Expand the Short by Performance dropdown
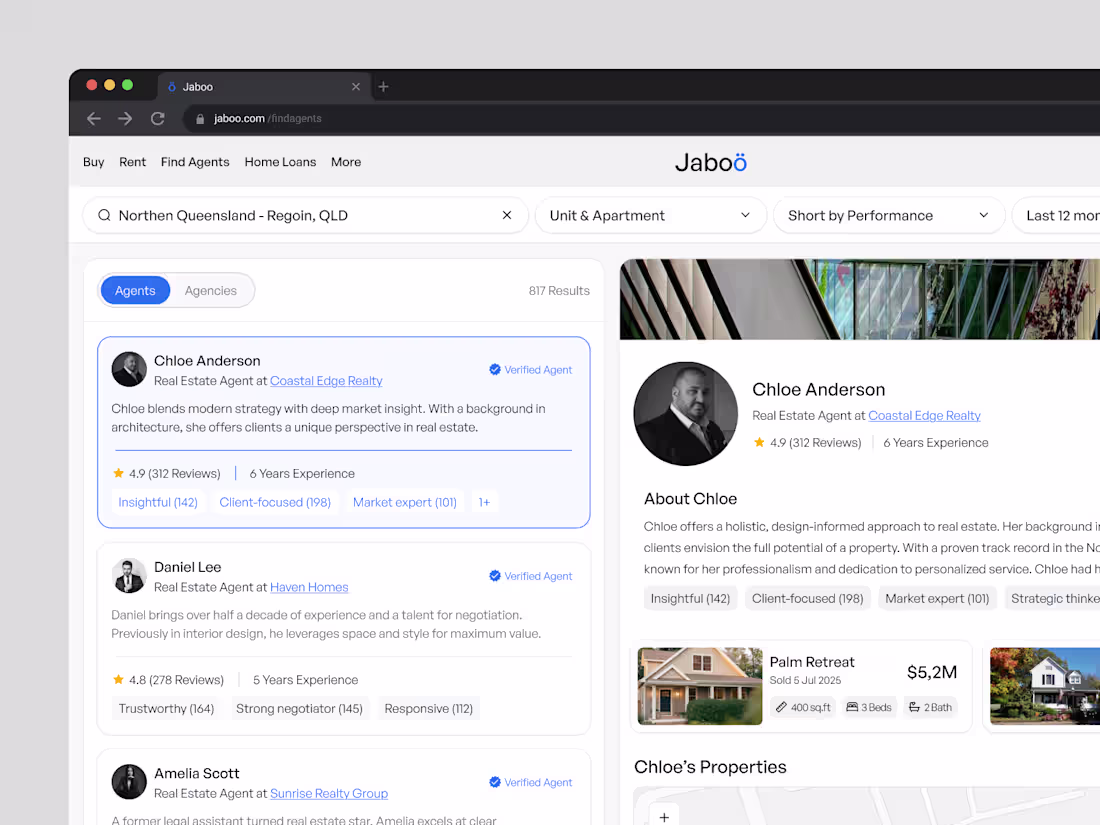Viewport: 1100px width, 825px height. pos(888,215)
